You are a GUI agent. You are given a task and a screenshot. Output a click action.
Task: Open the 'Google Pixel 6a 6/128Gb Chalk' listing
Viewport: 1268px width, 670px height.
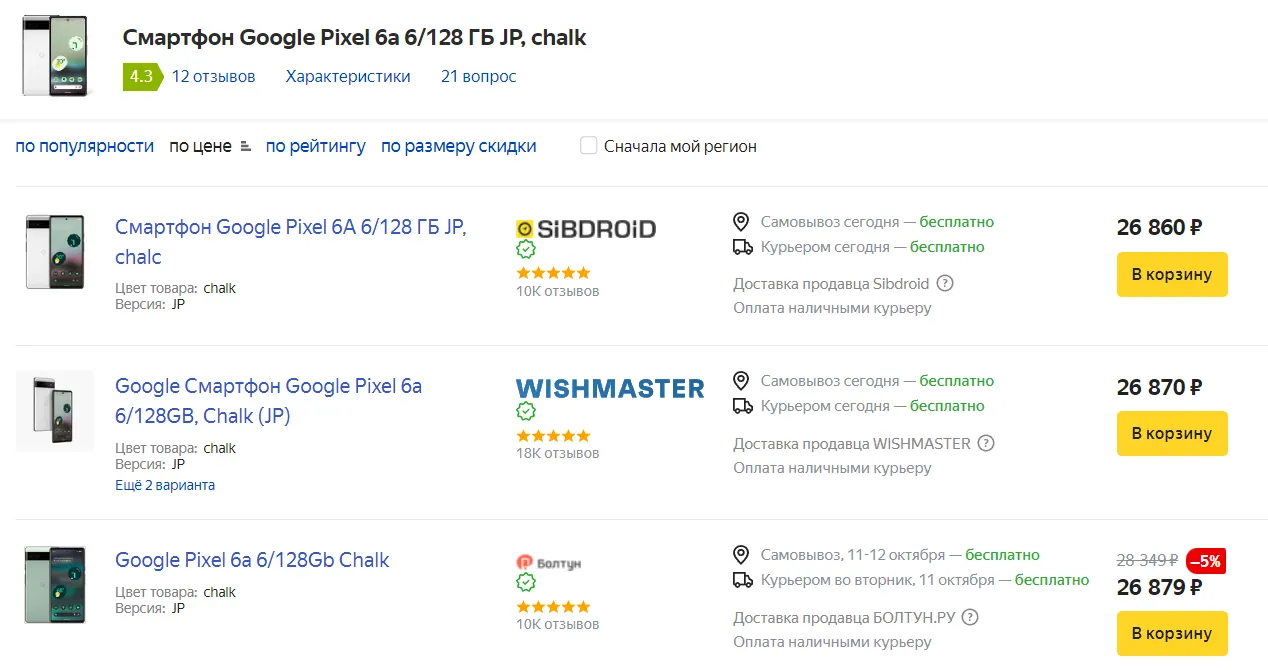click(x=252, y=560)
